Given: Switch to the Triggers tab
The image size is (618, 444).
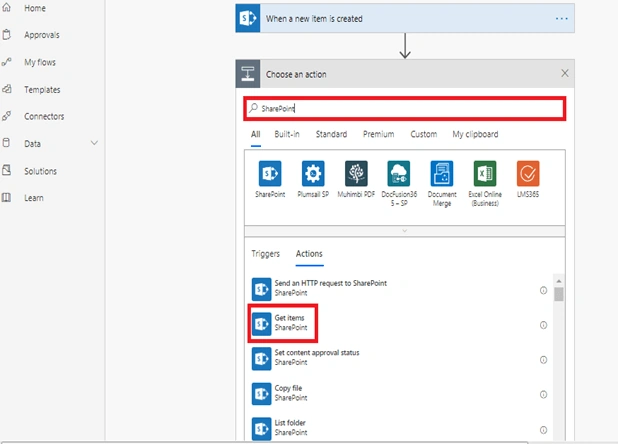Looking at the screenshot, I should pyautogui.click(x=266, y=254).
